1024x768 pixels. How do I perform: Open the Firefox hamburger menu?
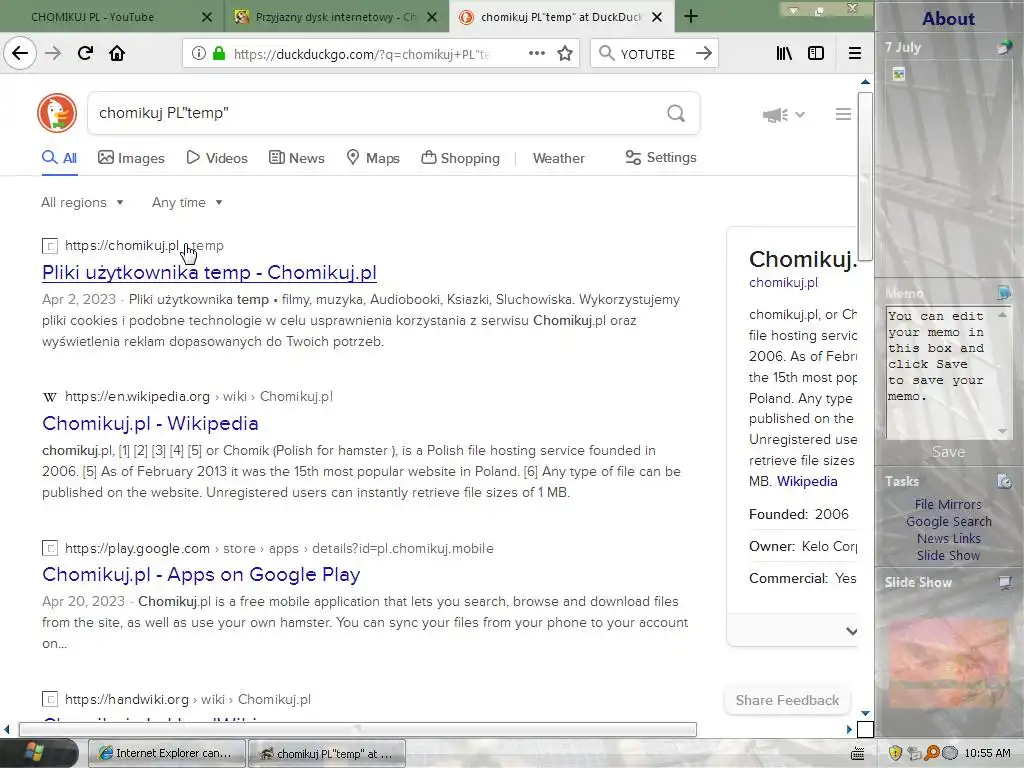tap(854, 54)
